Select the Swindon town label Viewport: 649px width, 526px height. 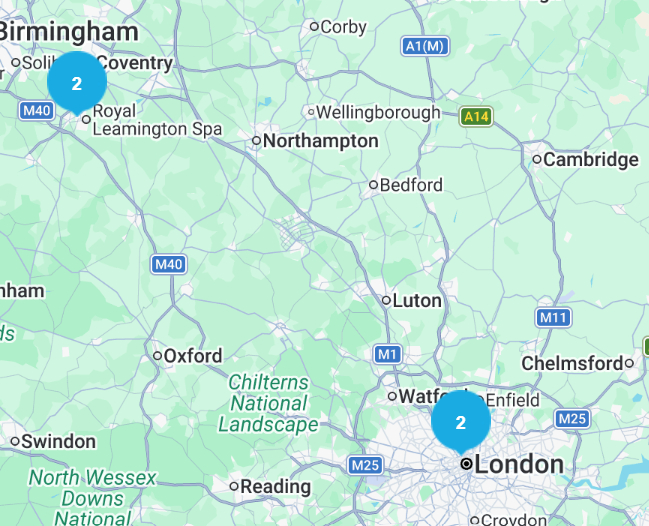(x=58, y=442)
